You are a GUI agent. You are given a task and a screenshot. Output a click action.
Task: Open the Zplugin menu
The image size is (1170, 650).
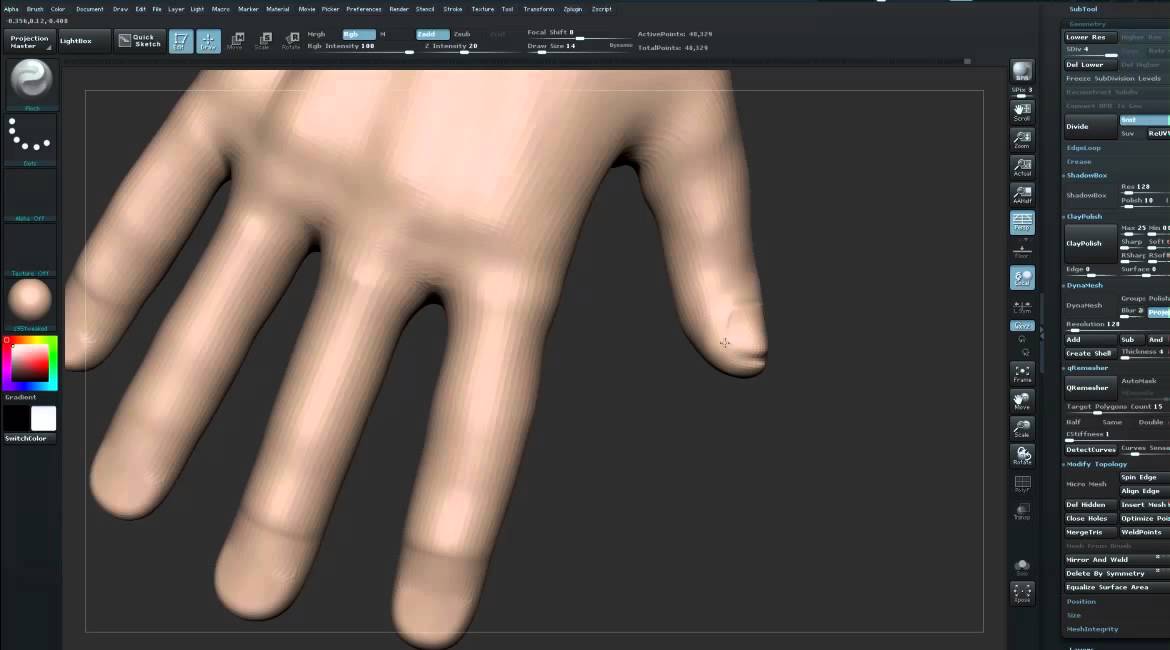pyautogui.click(x=572, y=9)
